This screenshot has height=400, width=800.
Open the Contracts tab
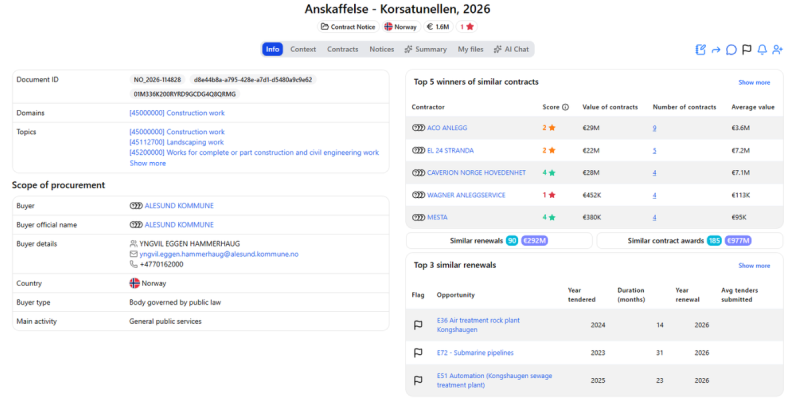pyautogui.click(x=342, y=49)
